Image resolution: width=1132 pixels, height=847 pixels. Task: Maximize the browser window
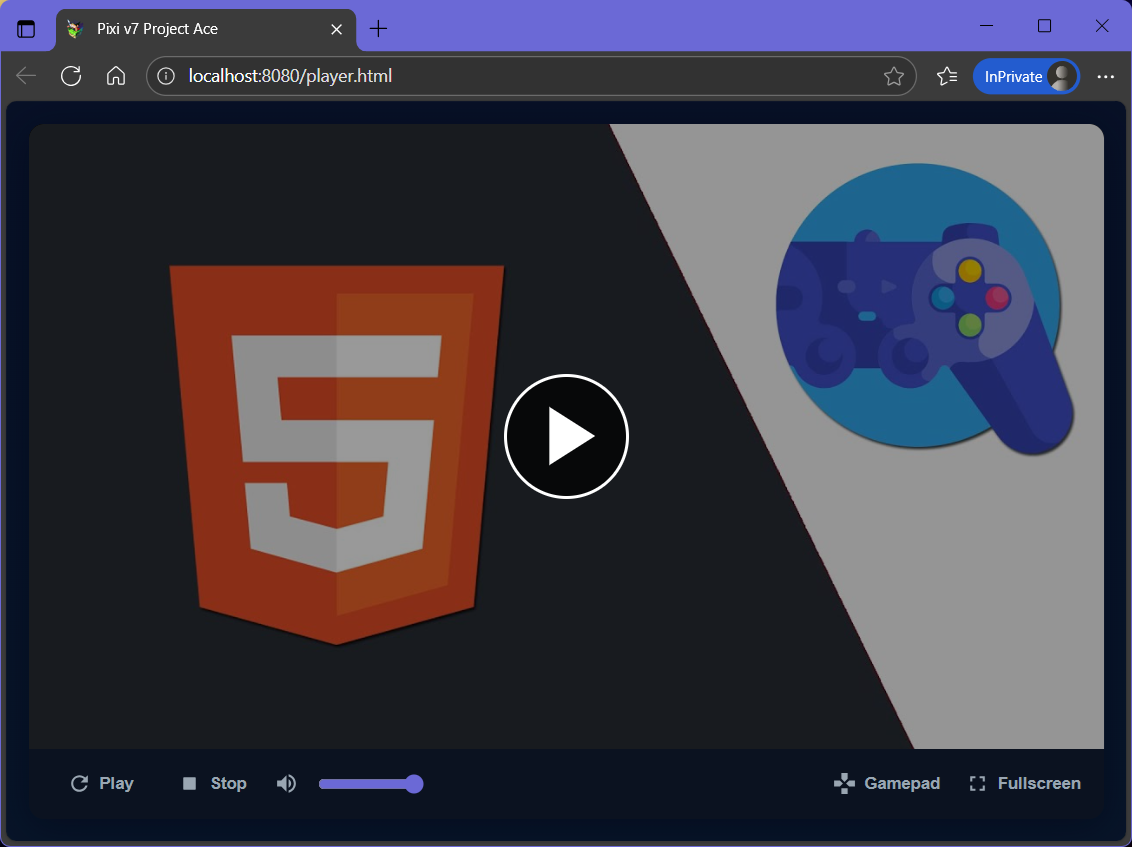point(1044,26)
